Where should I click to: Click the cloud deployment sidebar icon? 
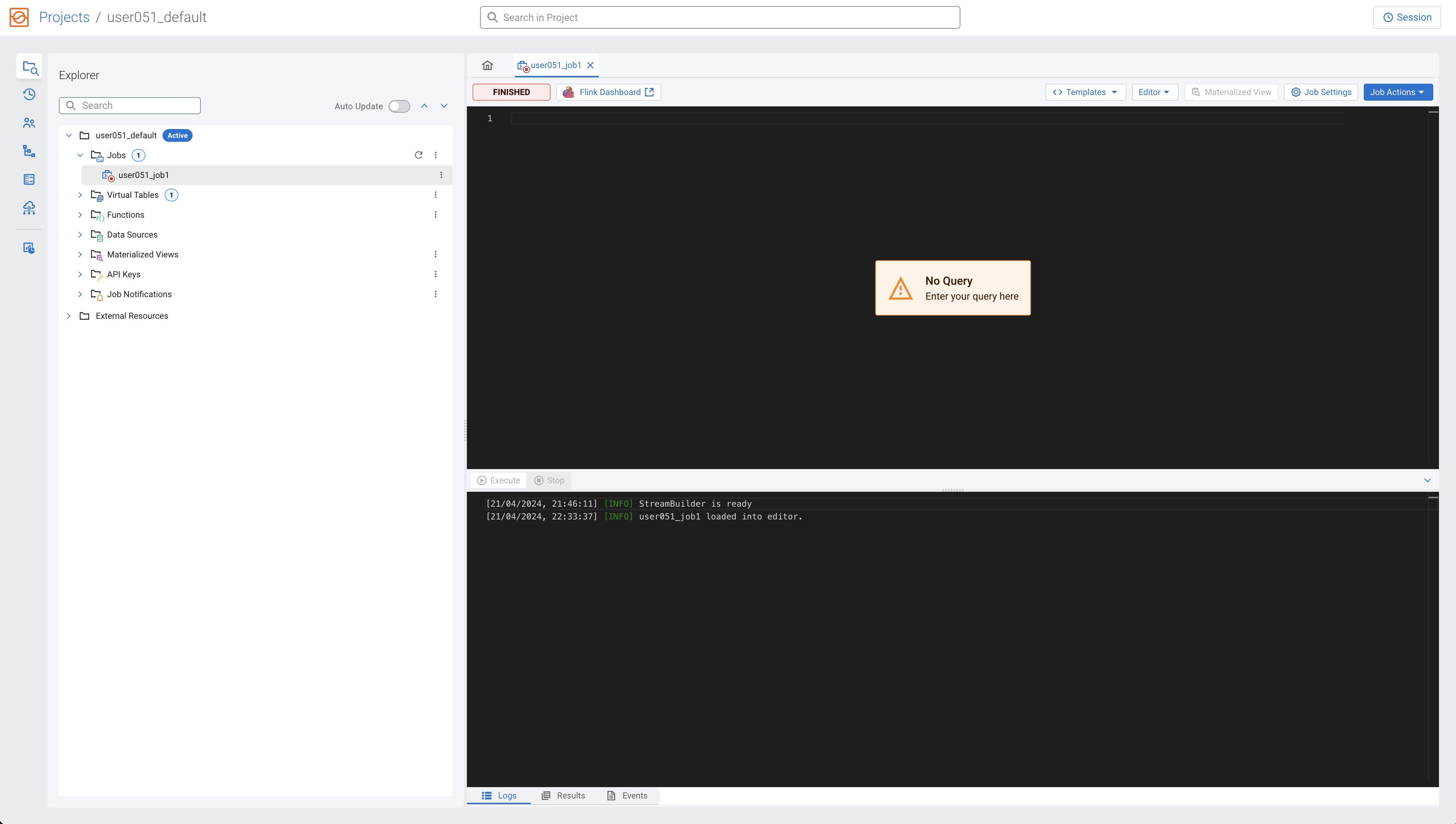29,208
